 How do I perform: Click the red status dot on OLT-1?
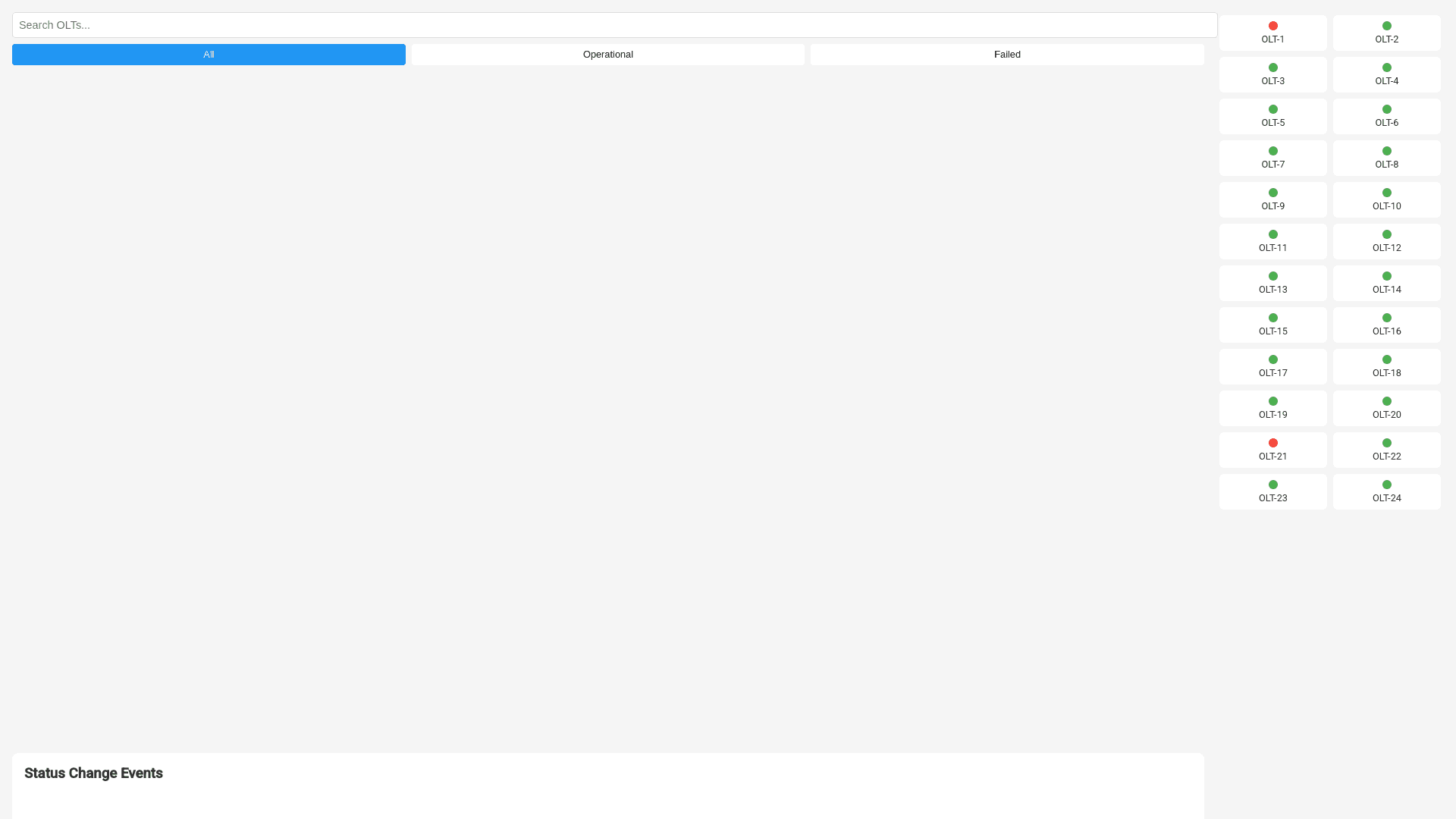click(1272, 26)
